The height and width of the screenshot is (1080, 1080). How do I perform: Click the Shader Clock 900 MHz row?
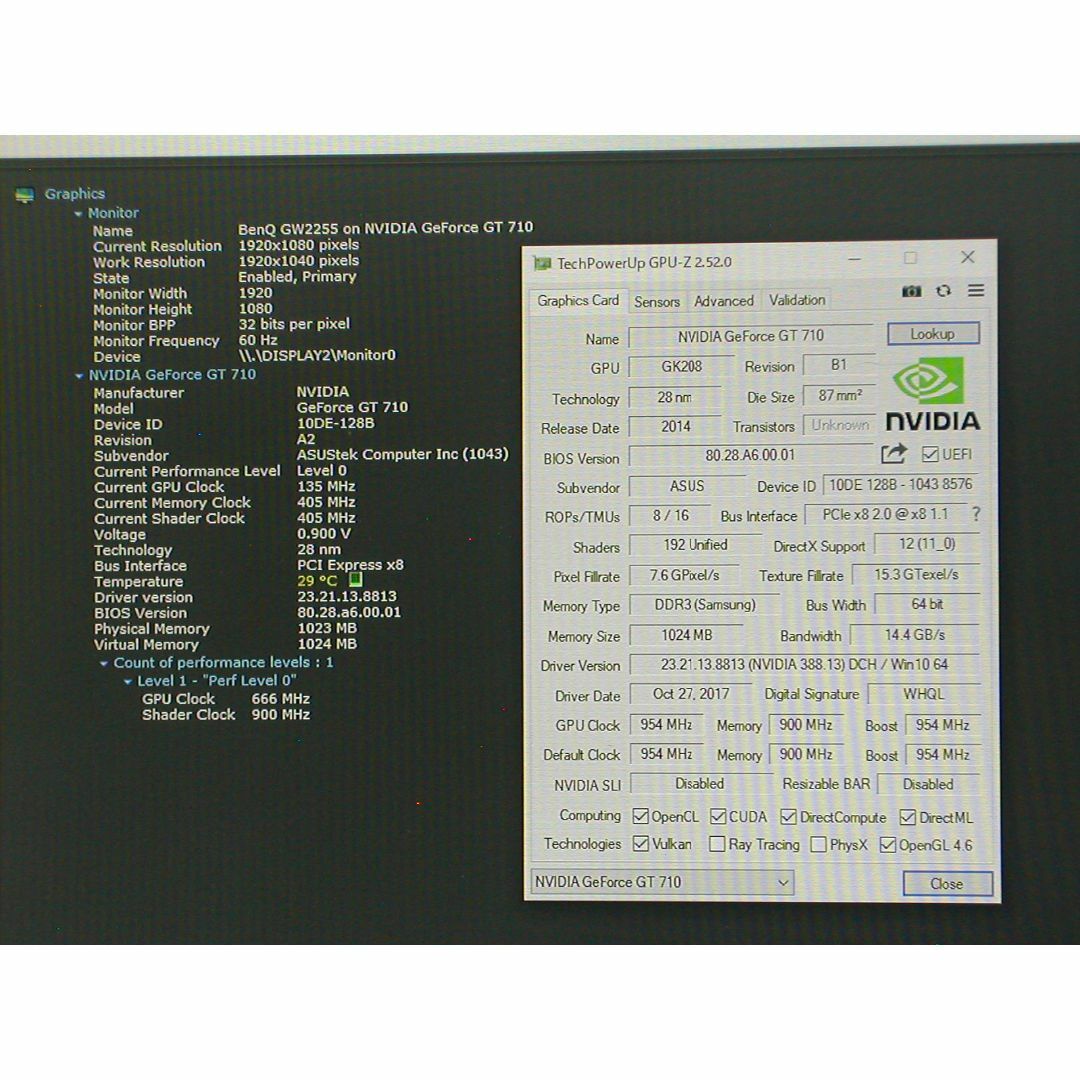[226, 715]
